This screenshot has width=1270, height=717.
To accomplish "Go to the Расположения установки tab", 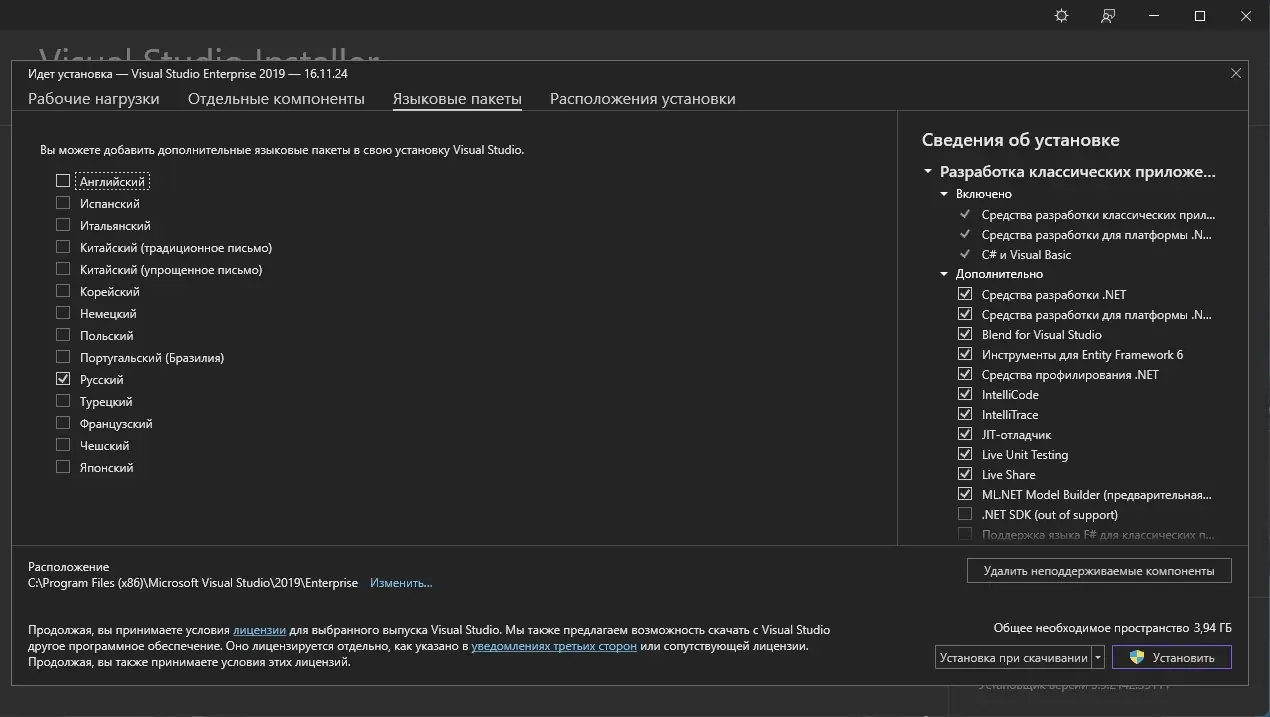I will point(642,99).
